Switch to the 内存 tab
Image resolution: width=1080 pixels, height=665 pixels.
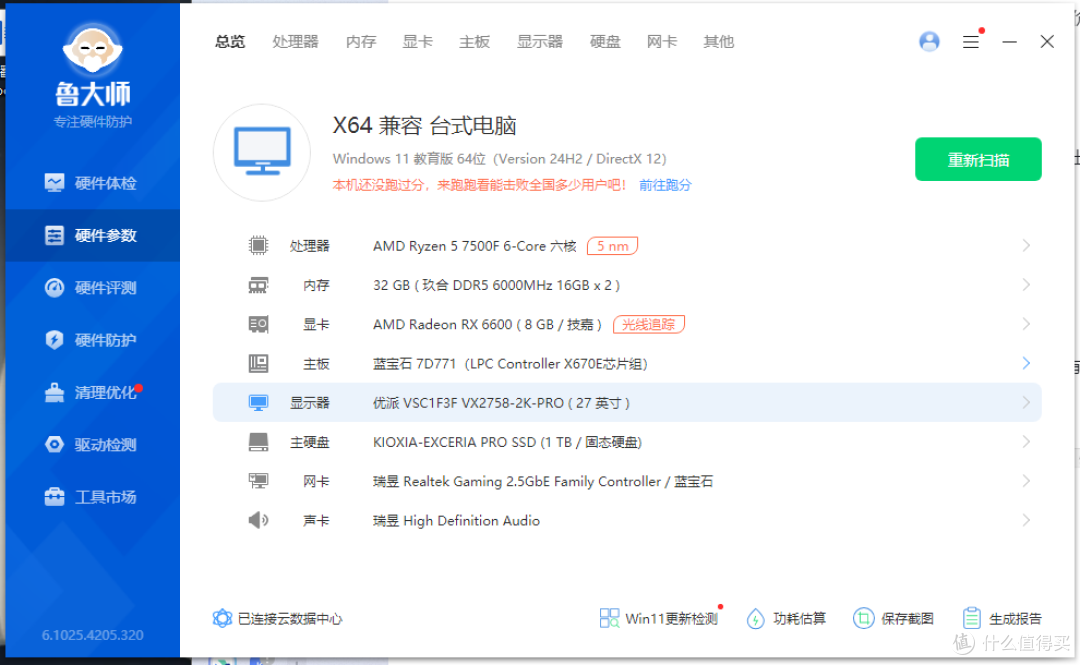(361, 42)
